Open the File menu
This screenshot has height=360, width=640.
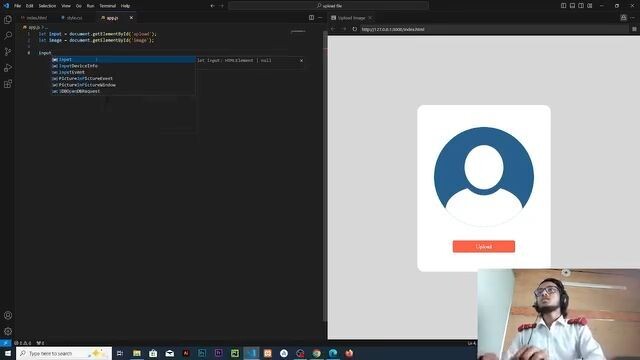tap(18, 6)
